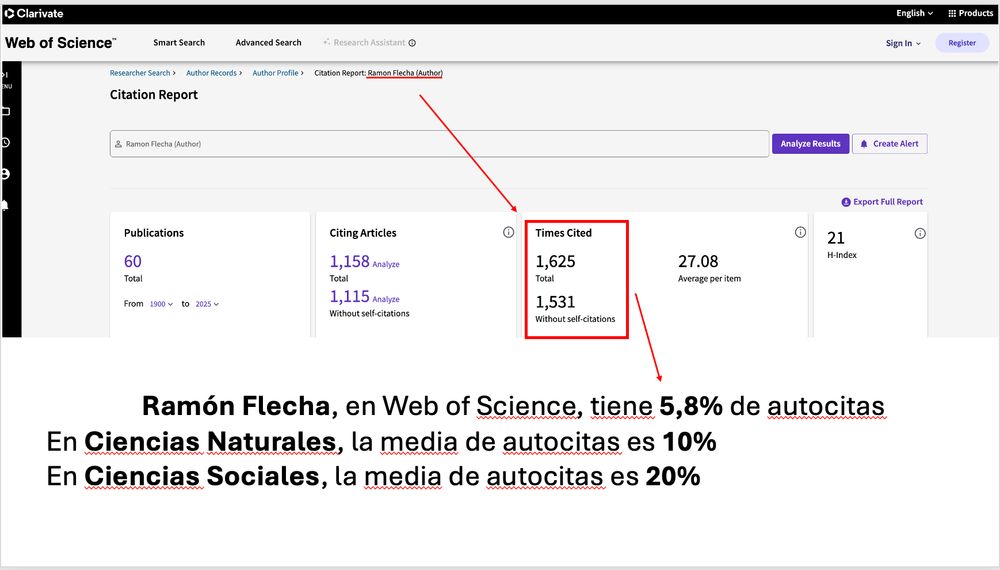This screenshot has width=1000, height=570.
Task: Click the 'Ramón Flecha' bold text in caption
Action: pos(235,406)
